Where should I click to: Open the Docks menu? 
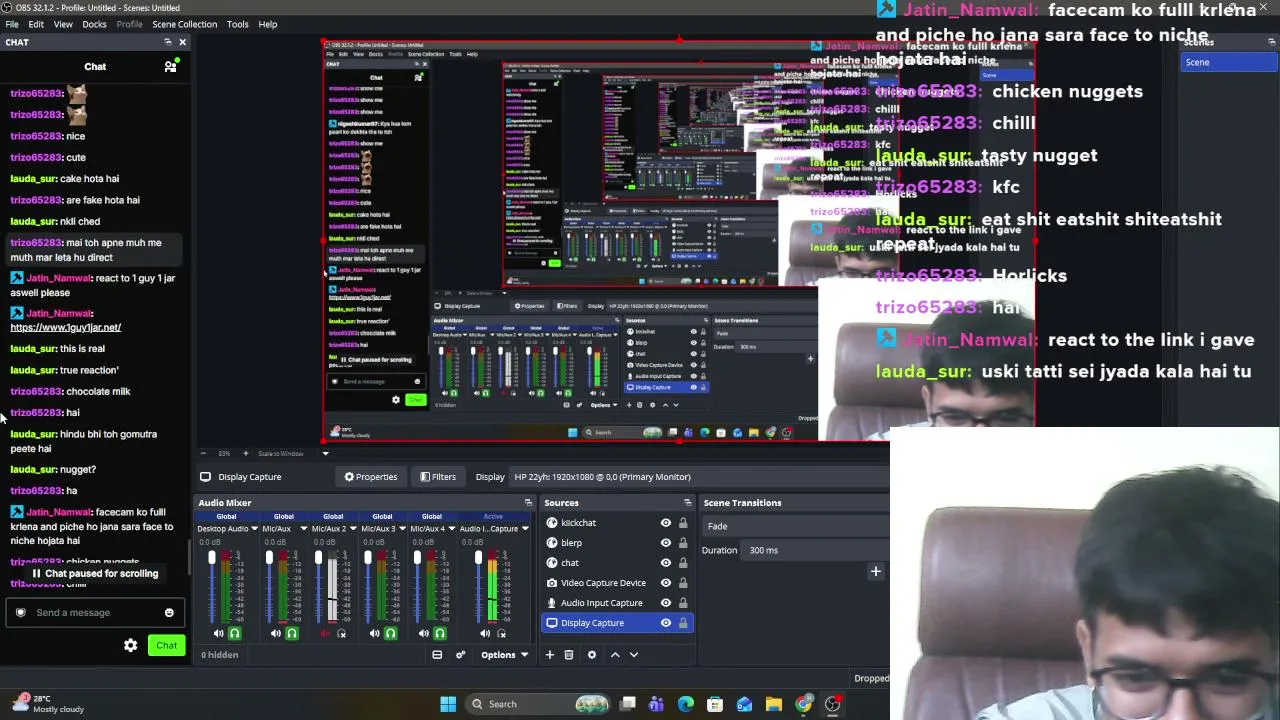pos(94,24)
